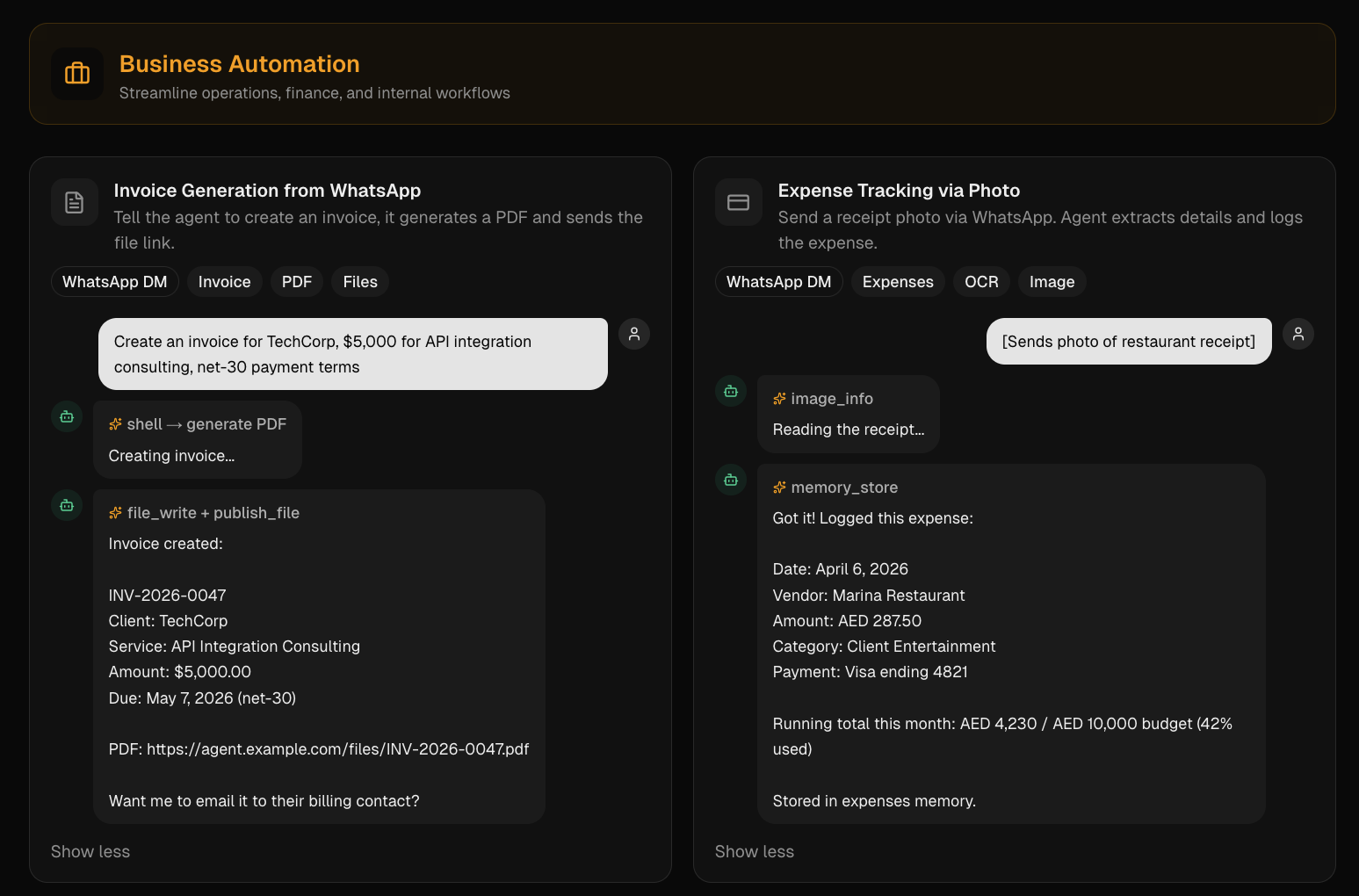Select the PDF tag chip
The height and width of the screenshot is (896, 1359).
[x=297, y=282]
